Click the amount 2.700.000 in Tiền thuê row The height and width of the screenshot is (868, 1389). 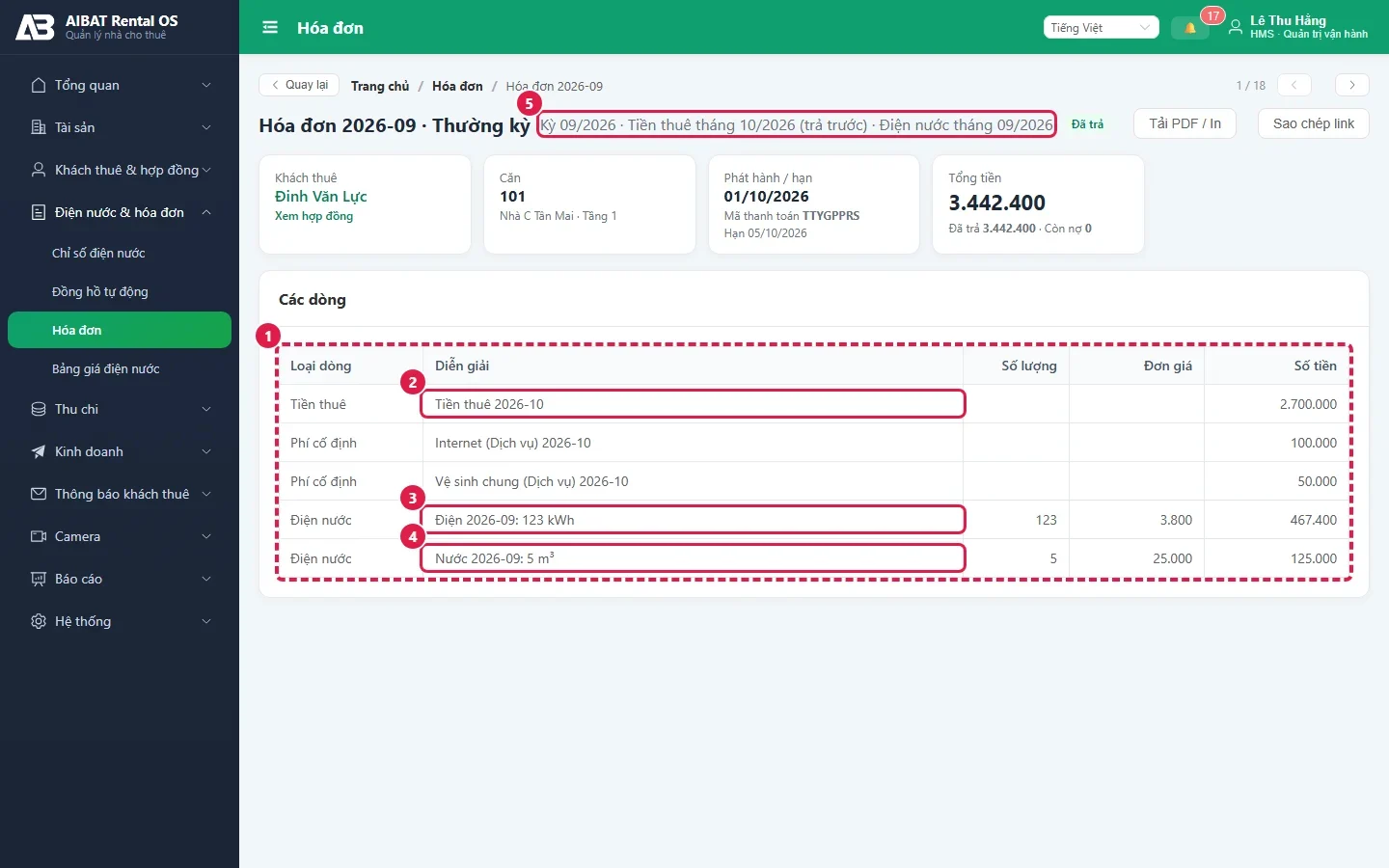click(x=1308, y=404)
